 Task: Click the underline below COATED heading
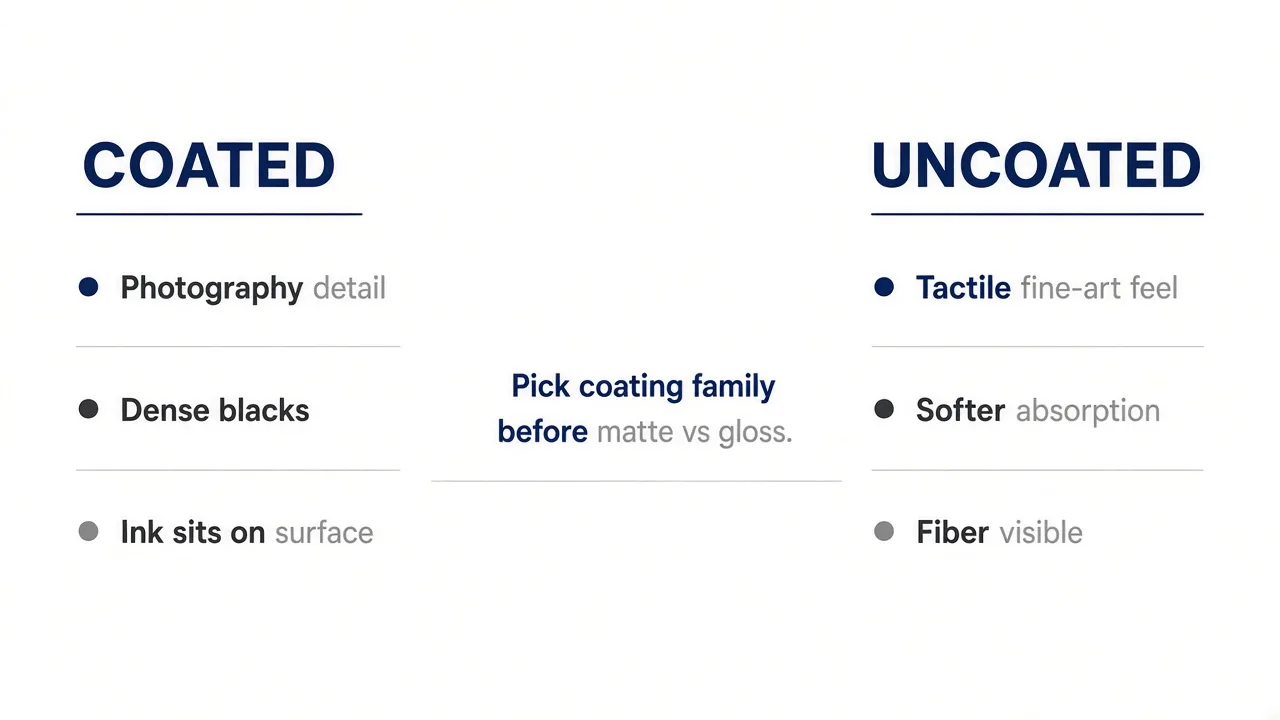(x=219, y=213)
